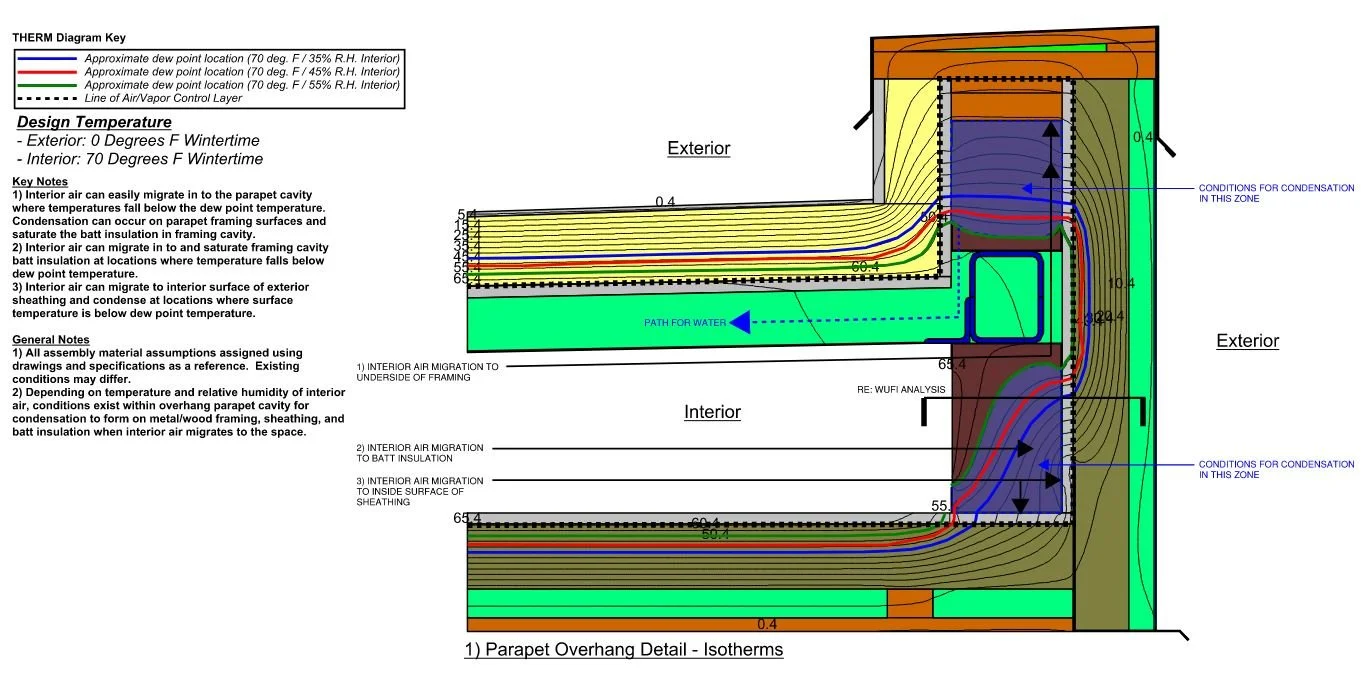Image resolution: width=1361 pixels, height=694 pixels.
Task: Click the Design Temperature heading
Action: coord(94,122)
